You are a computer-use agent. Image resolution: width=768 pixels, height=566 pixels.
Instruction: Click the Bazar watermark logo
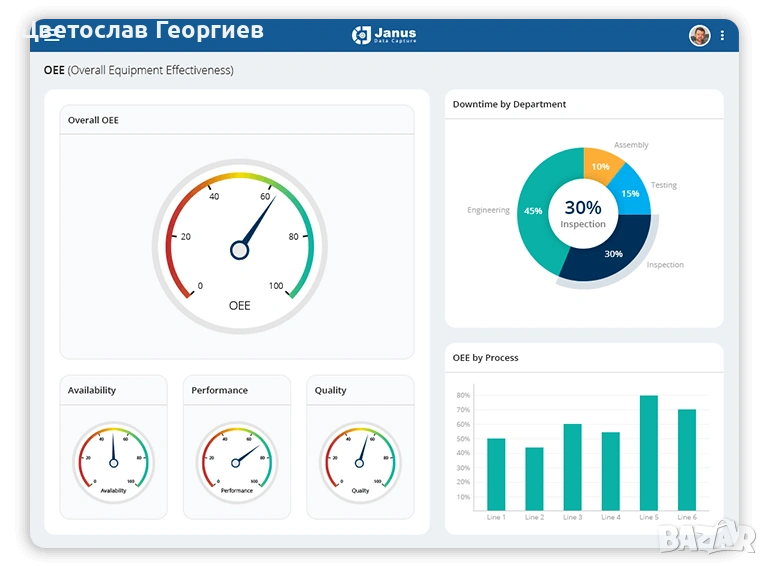tap(706, 538)
